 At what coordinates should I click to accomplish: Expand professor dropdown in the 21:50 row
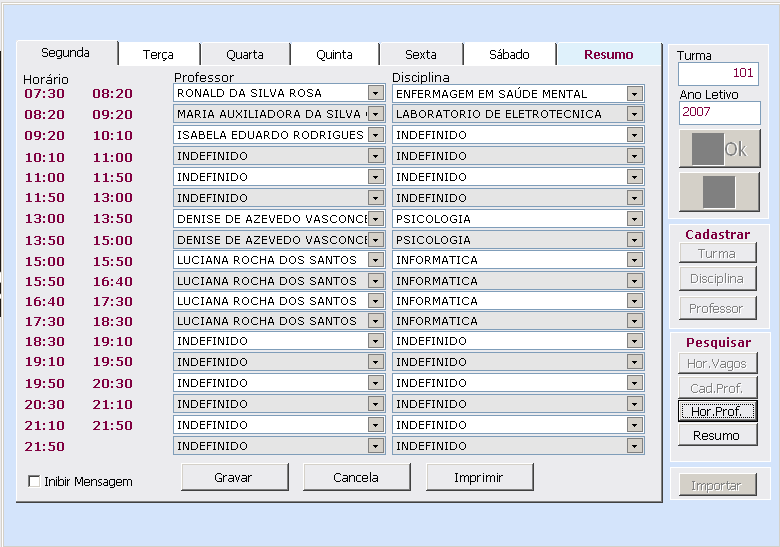click(x=376, y=446)
